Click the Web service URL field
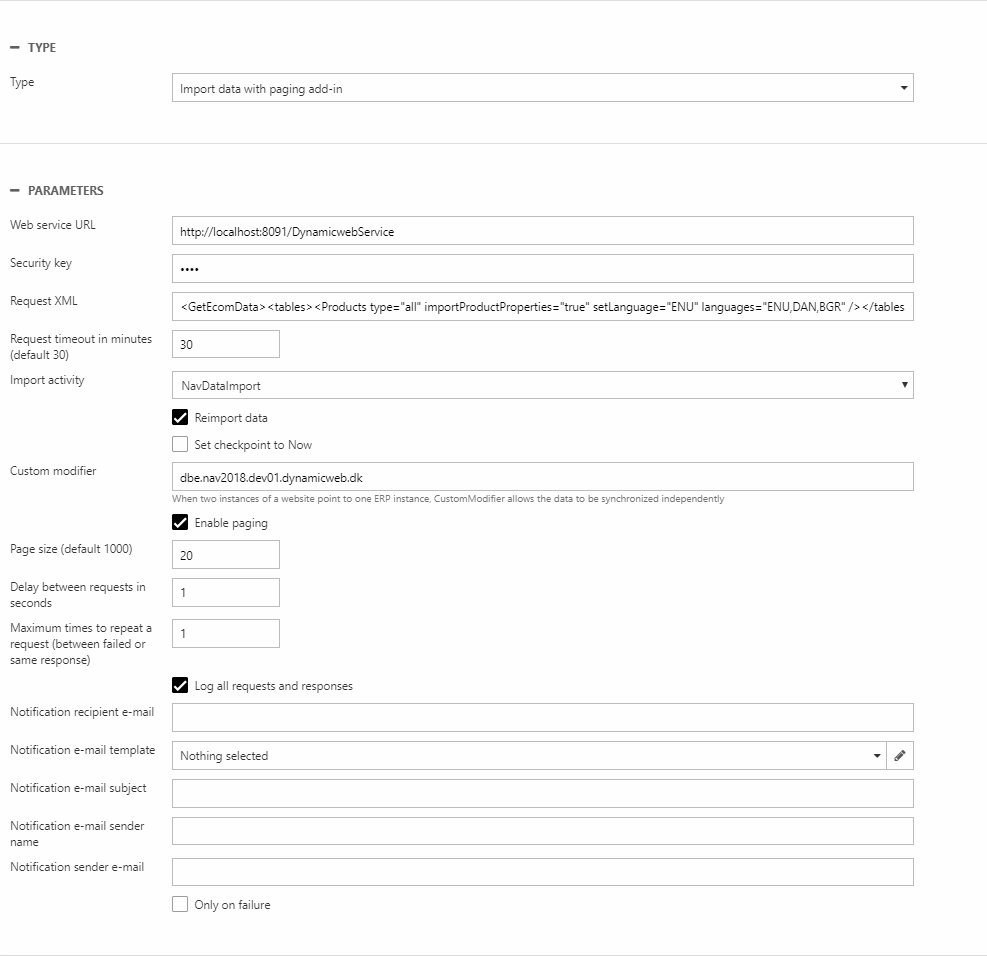This screenshot has height=956, width=987. (x=542, y=231)
